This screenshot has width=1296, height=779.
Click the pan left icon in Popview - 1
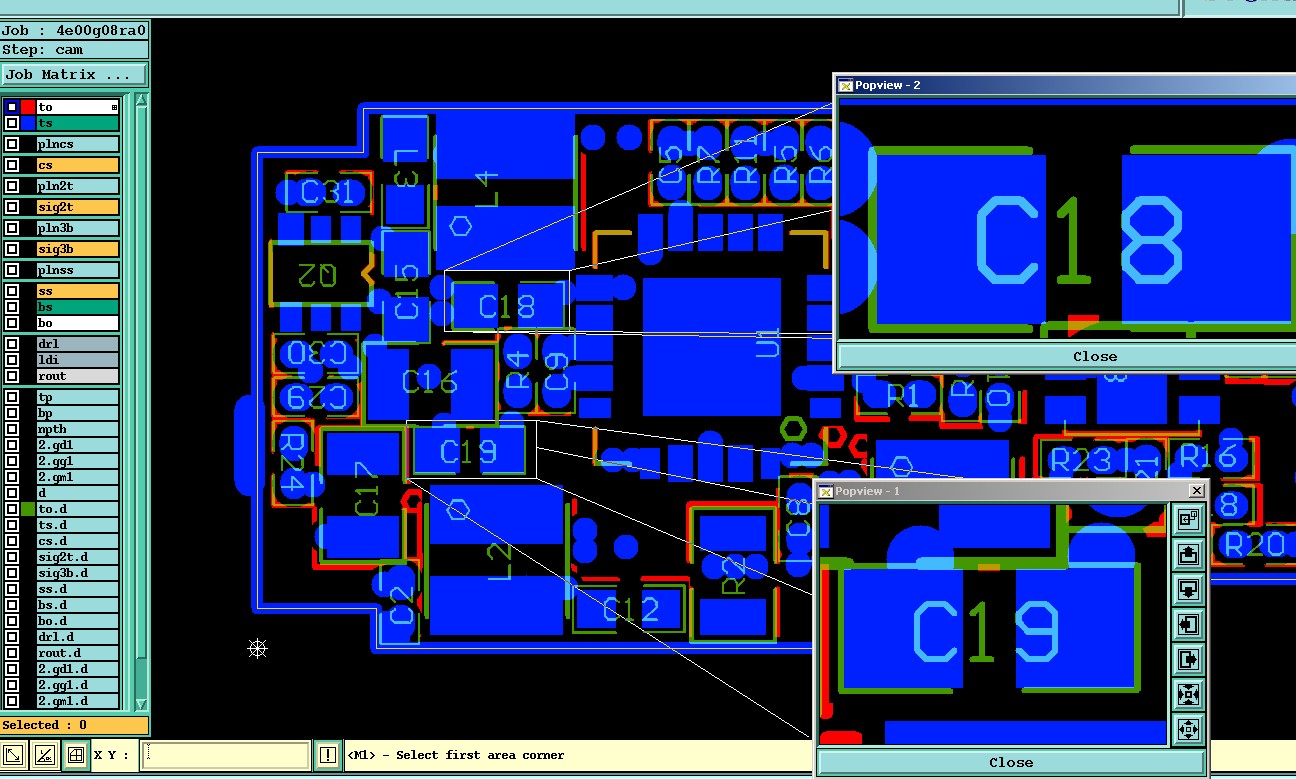pos(1188,624)
